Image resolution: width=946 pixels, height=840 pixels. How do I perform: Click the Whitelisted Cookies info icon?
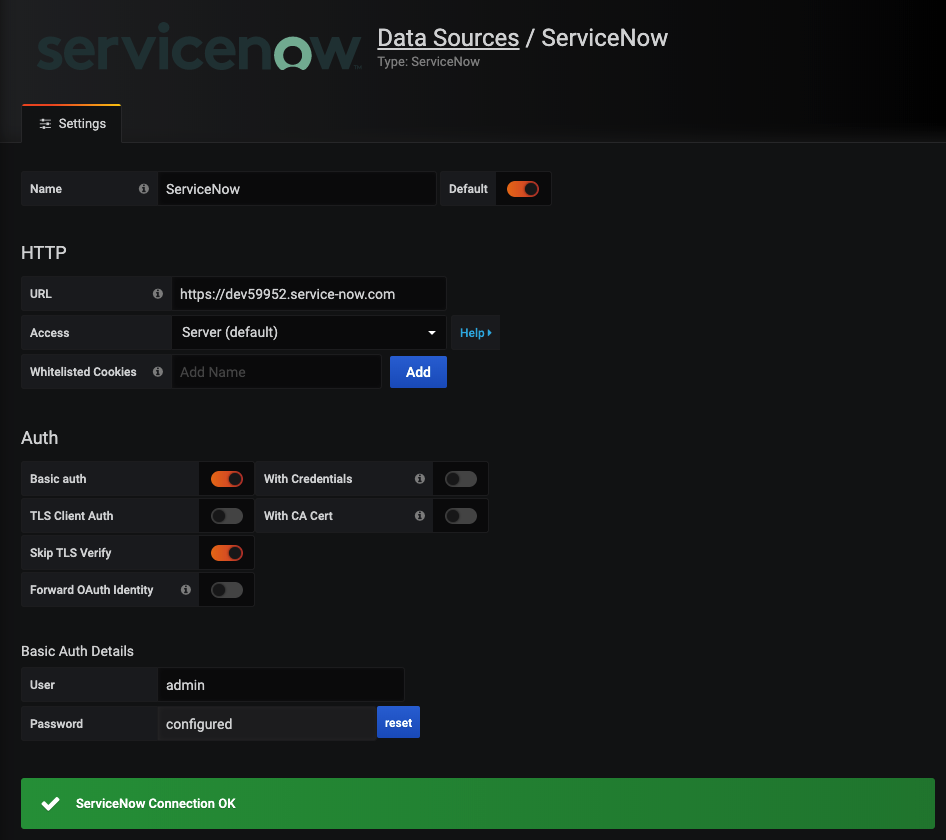tap(157, 372)
